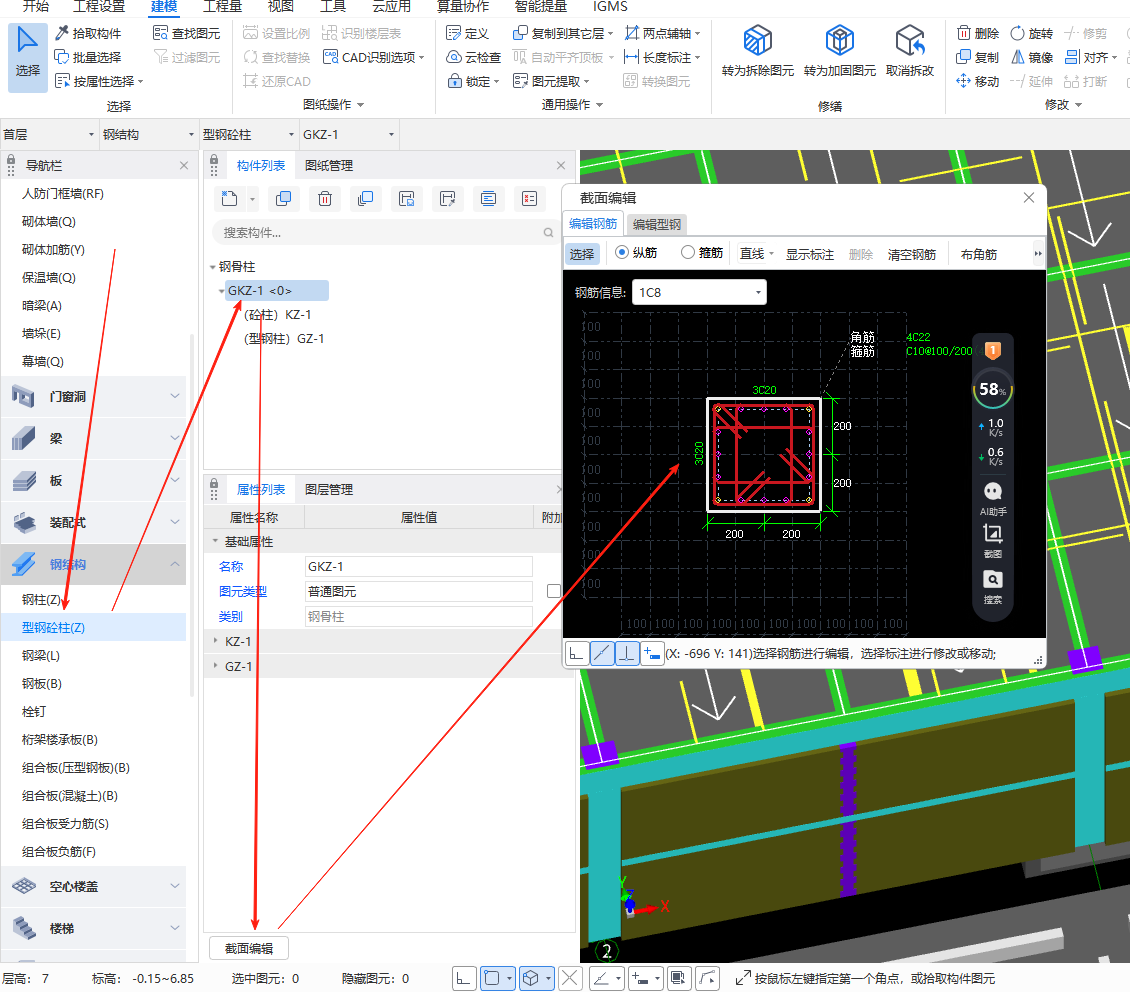Open the 直线 draw option

click(756, 254)
